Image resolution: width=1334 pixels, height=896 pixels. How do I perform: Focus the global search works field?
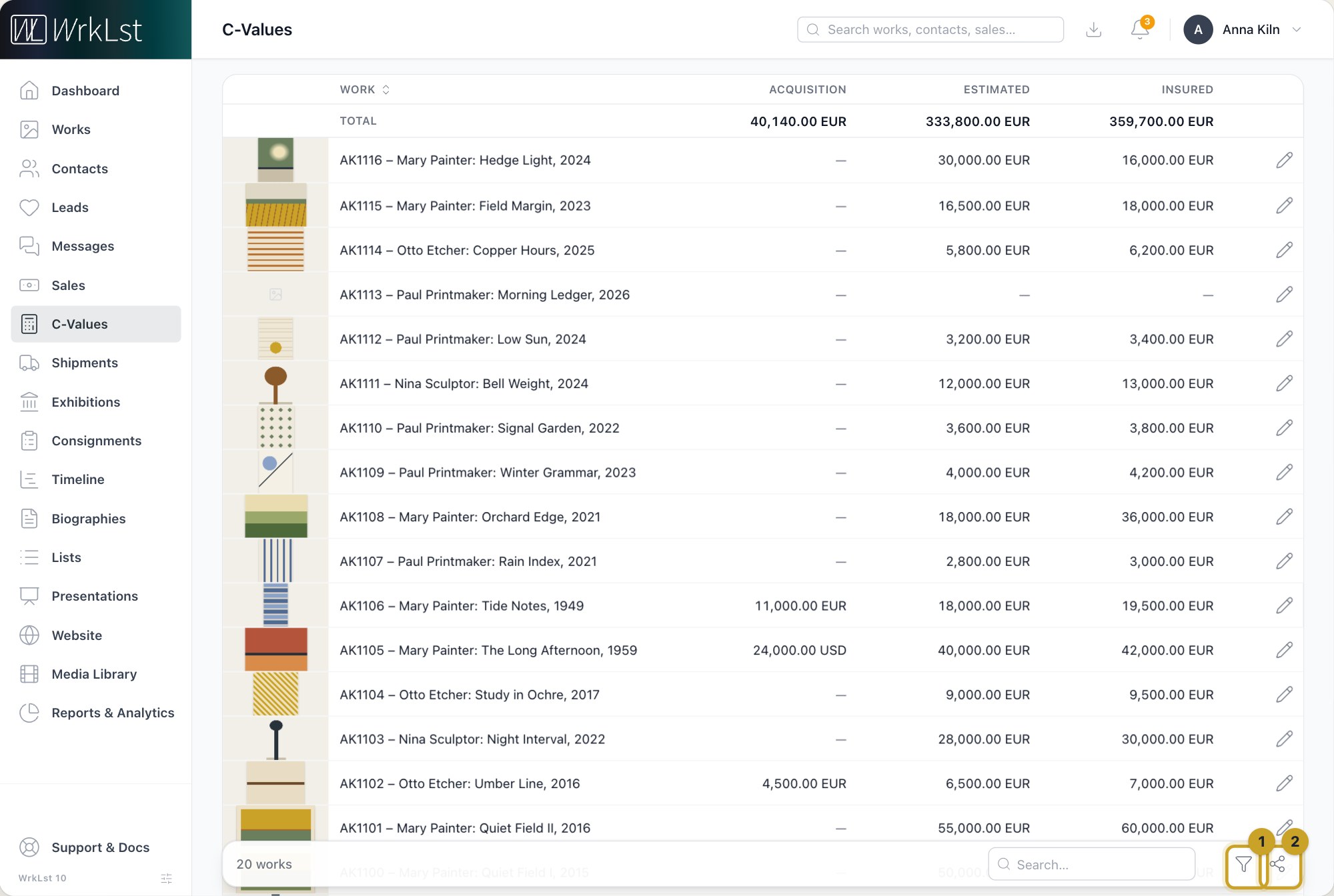(930, 29)
